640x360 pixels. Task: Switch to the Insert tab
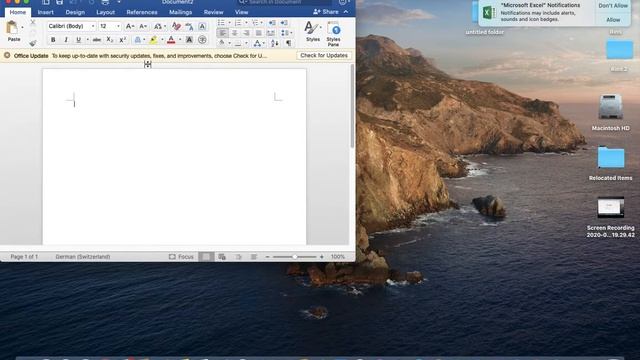46,12
